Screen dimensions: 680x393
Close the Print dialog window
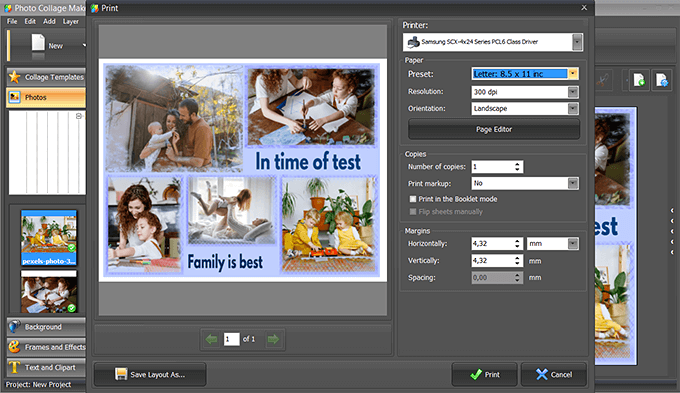click(584, 8)
